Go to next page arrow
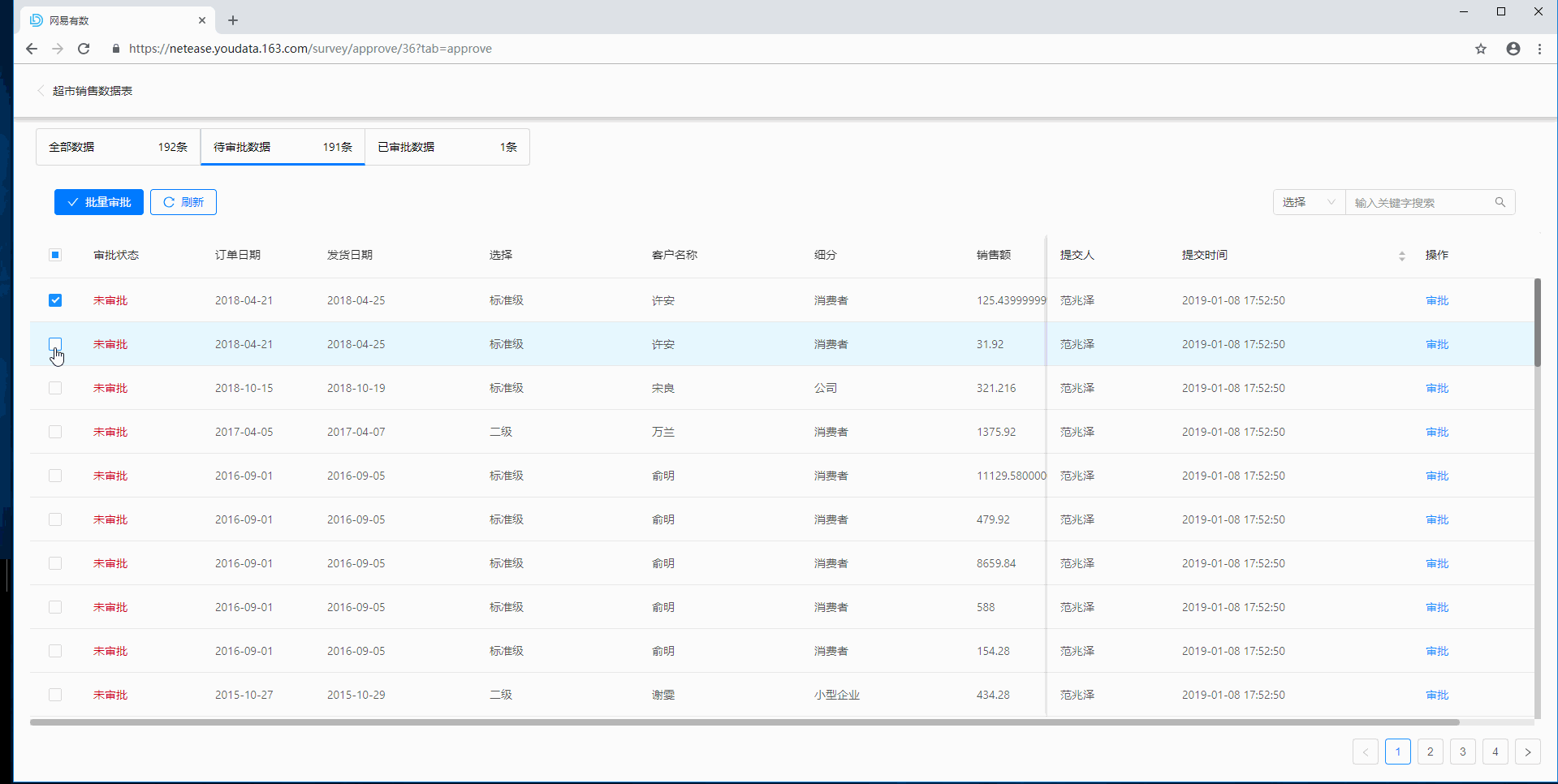The height and width of the screenshot is (784, 1558). (x=1528, y=752)
